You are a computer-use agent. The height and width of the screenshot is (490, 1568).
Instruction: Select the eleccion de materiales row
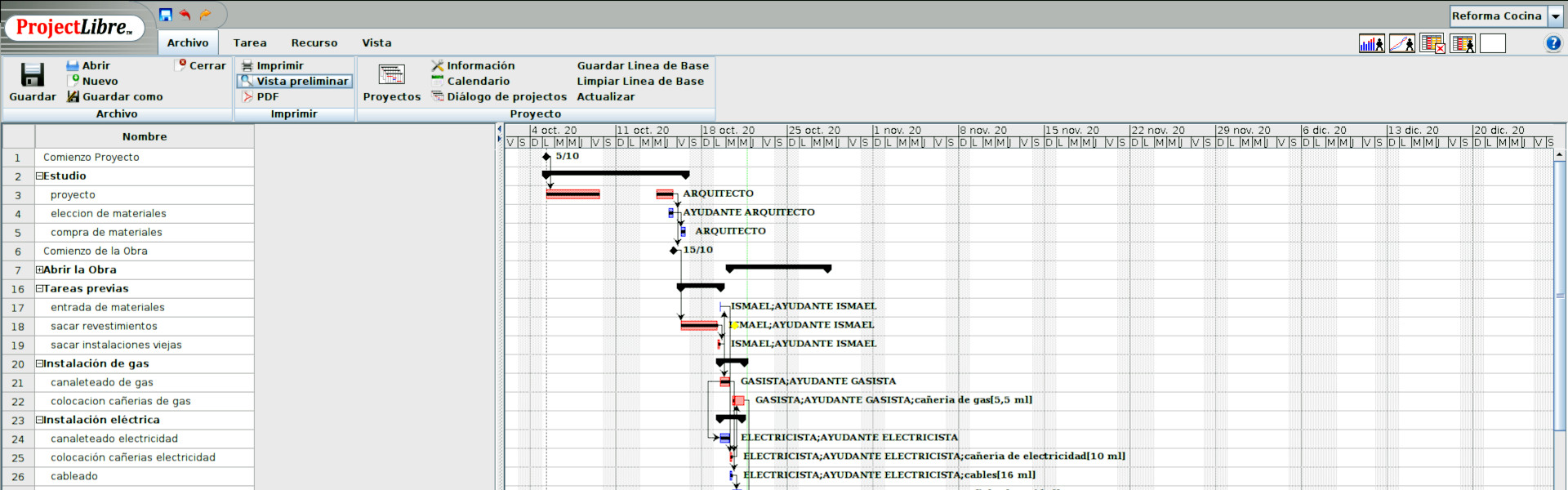[145, 213]
